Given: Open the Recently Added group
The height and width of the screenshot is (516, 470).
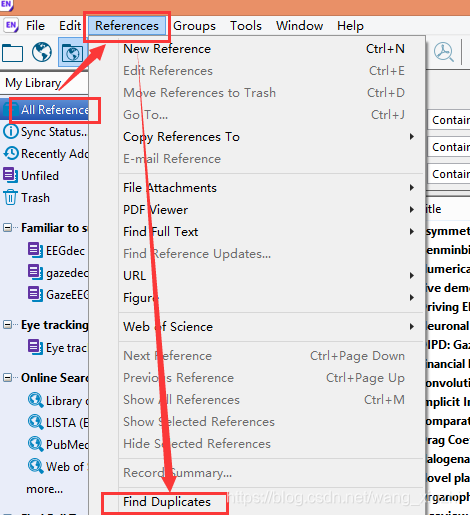Looking at the screenshot, I should (55, 154).
